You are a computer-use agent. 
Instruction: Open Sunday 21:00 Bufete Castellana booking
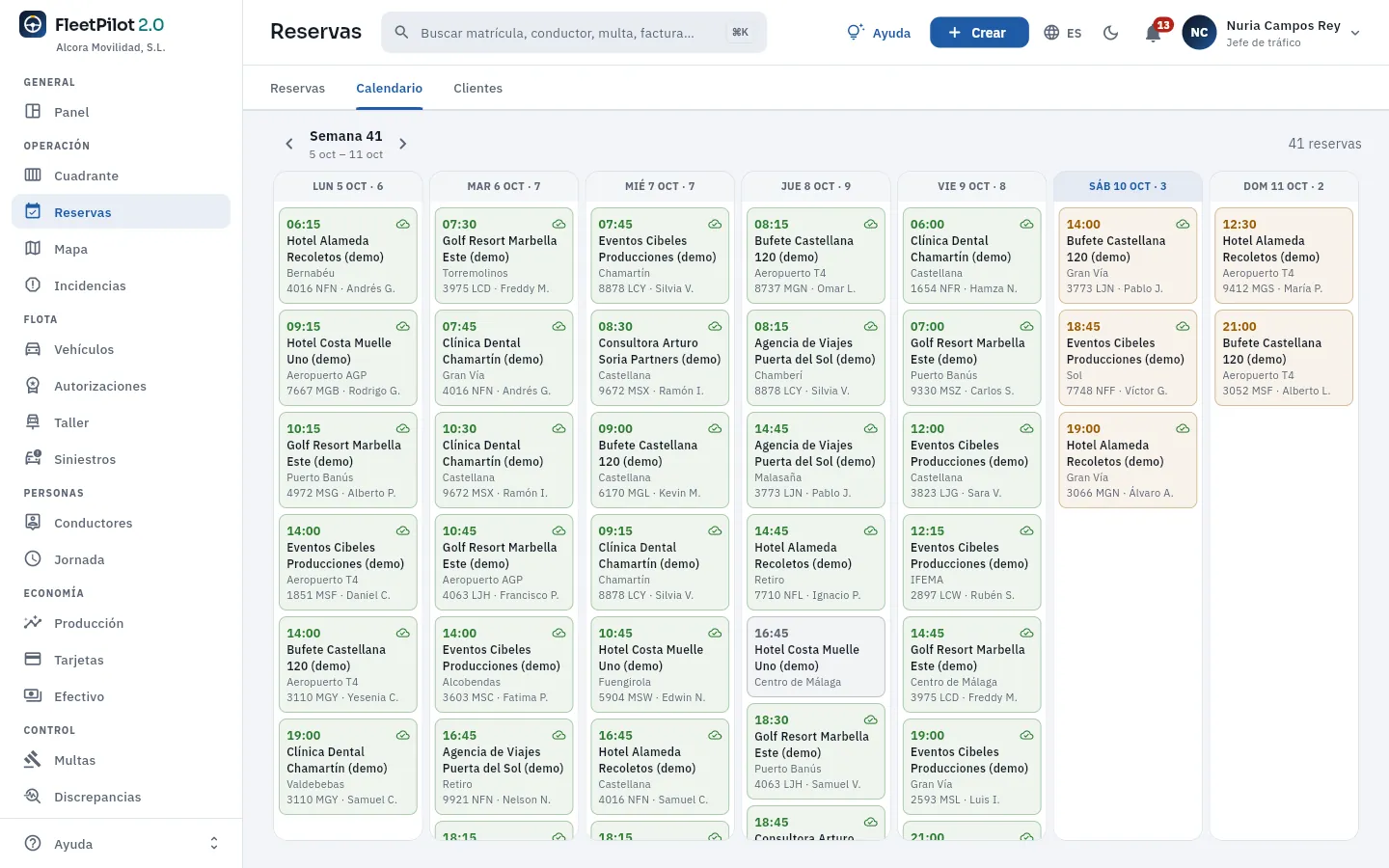pos(1284,358)
